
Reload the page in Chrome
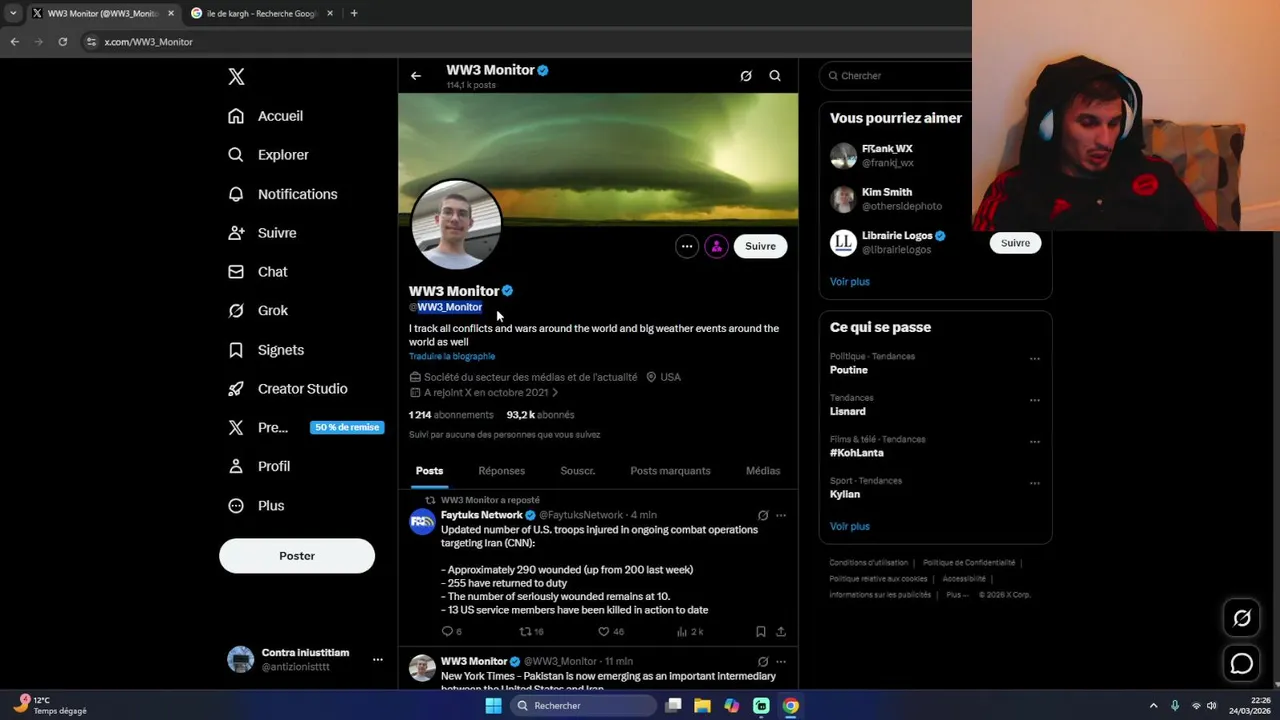point(63,42)
